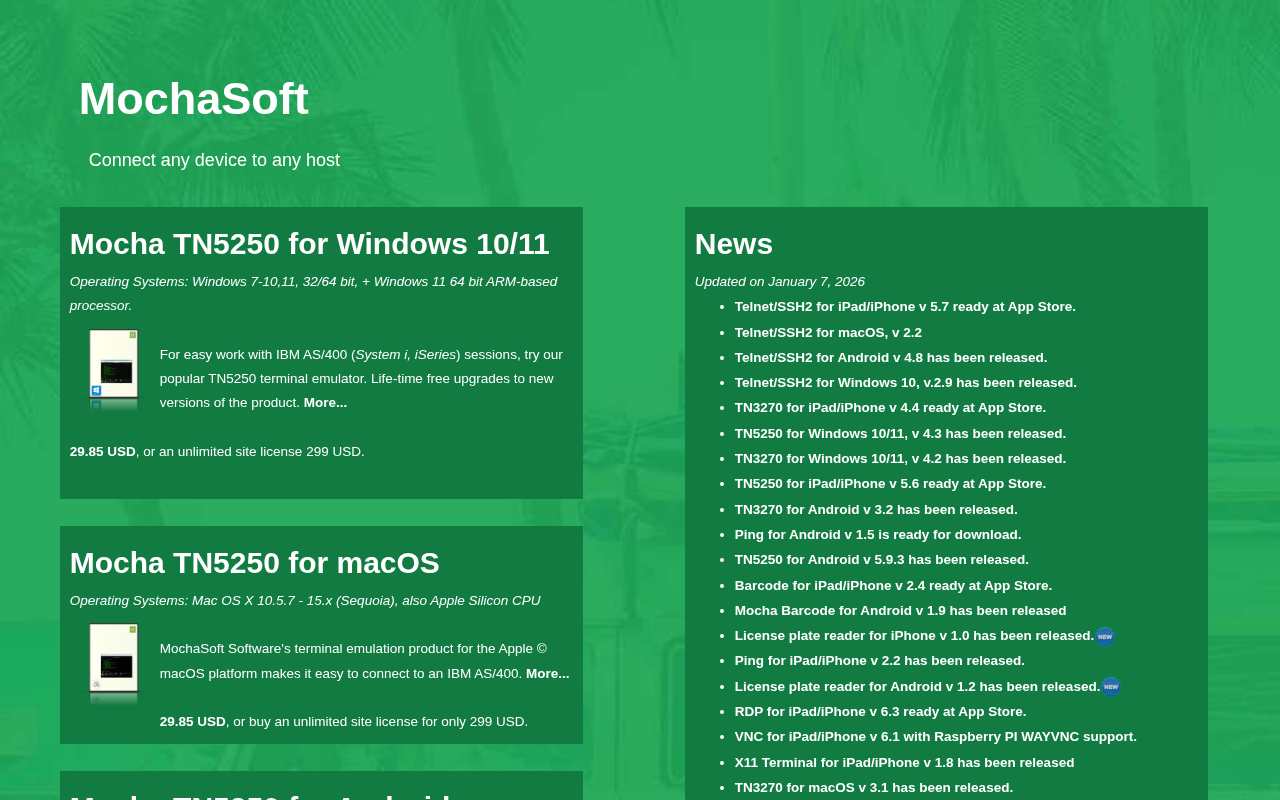Image resolution: width=1280 pixels, height=800 pixels.
Task: View VNC for iPad/iPhone v 6.1 WAYVNC news
Action: 934,737
